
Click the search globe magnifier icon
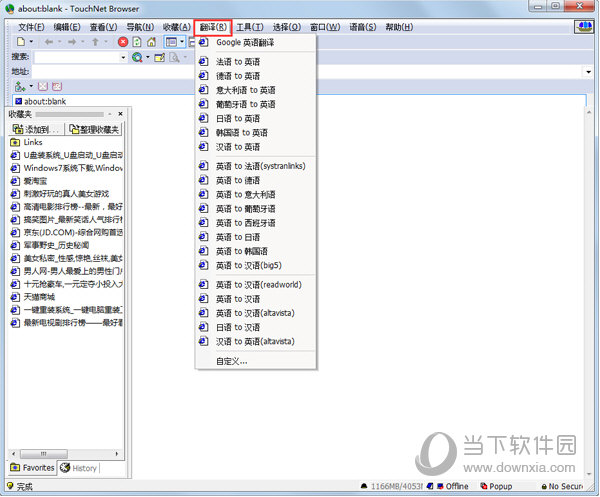click(137, 57)
